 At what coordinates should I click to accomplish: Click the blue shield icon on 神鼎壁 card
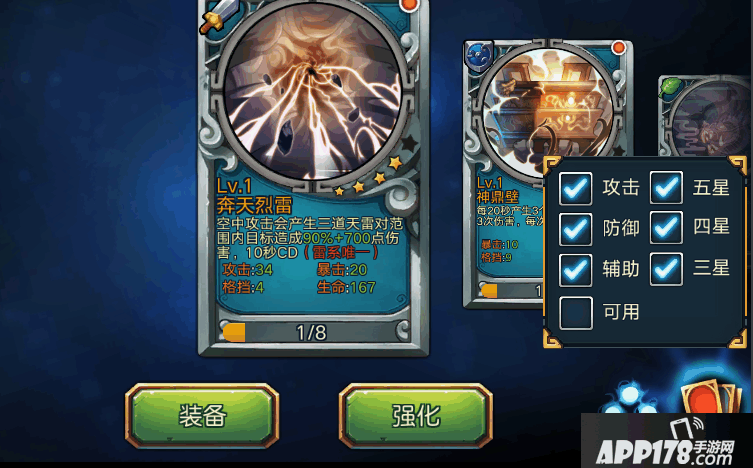click(x=479, y=56)
